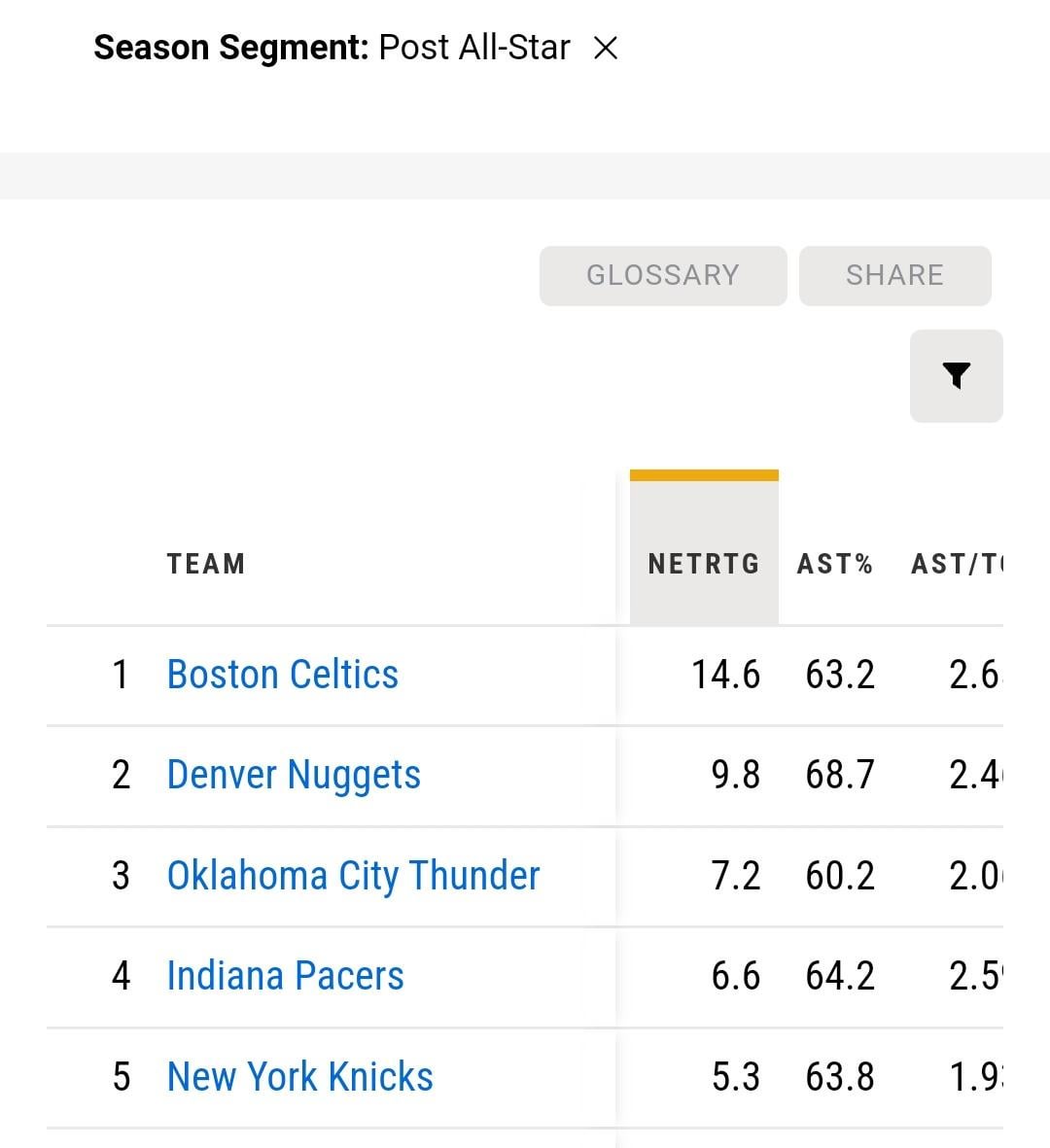Select the Nuggets 68.7 AST% cell
This screenshot has width=1050, height=1148.
pyautogui.click(x=840, y=776)
